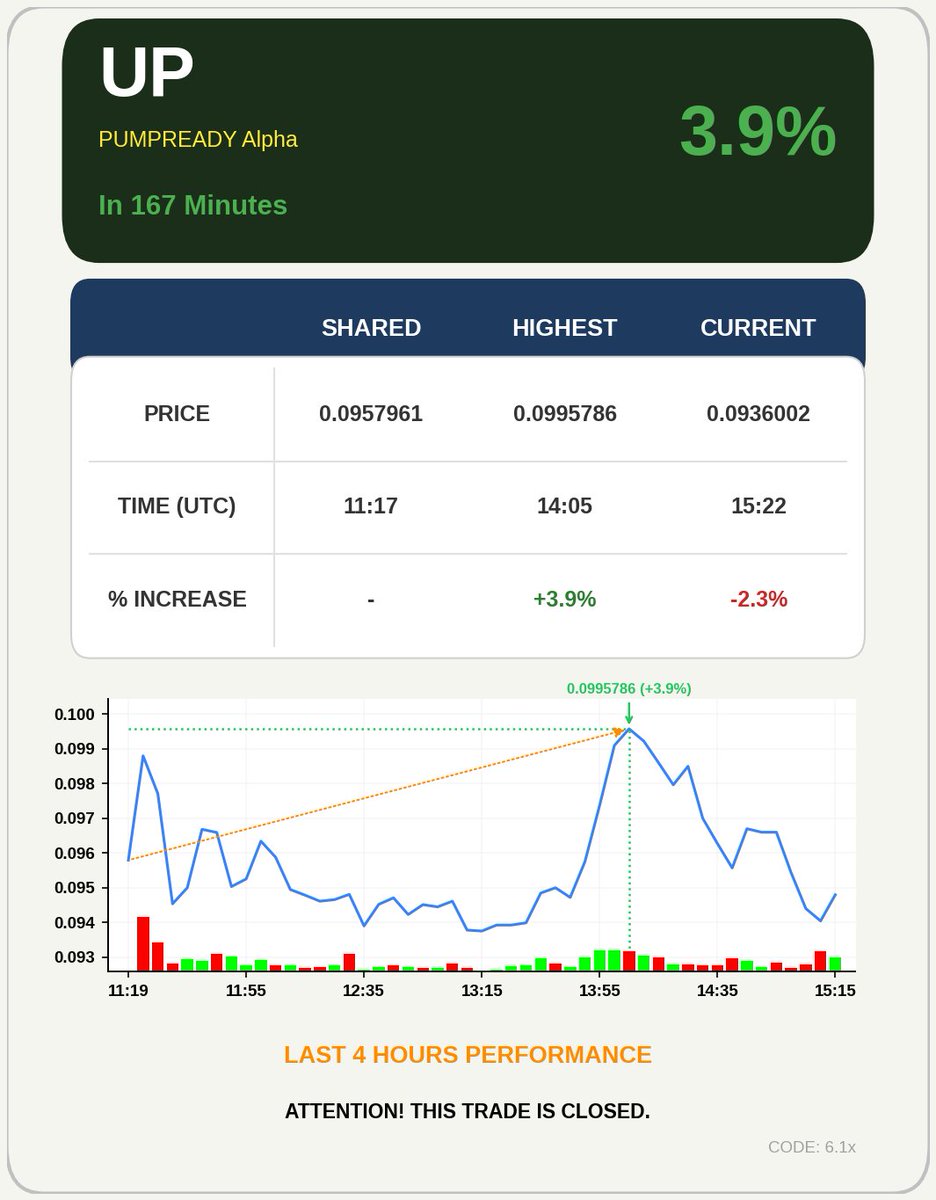Select the 'PUMPREADY Alpha' label
Viewport: 936px width, 1200px height.
pyautogui.click(x=198, y=139)
